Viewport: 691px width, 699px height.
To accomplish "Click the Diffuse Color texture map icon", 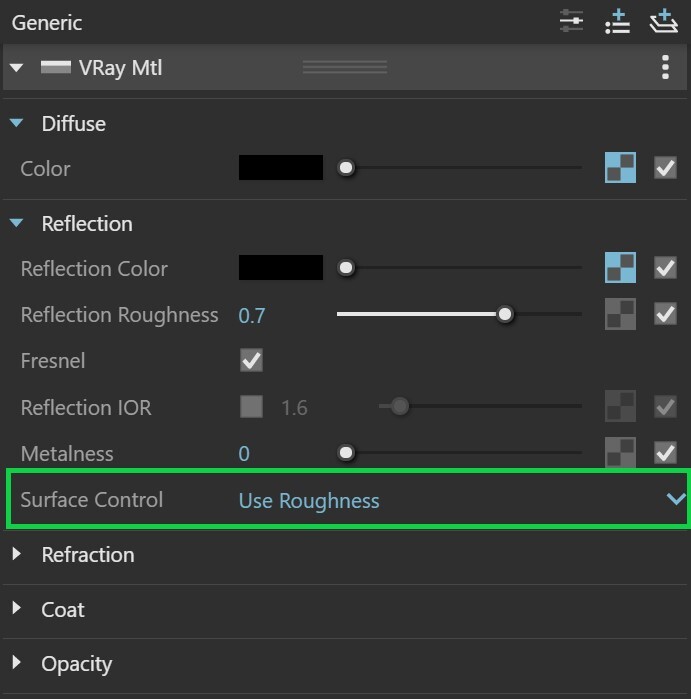I will 620,168.
